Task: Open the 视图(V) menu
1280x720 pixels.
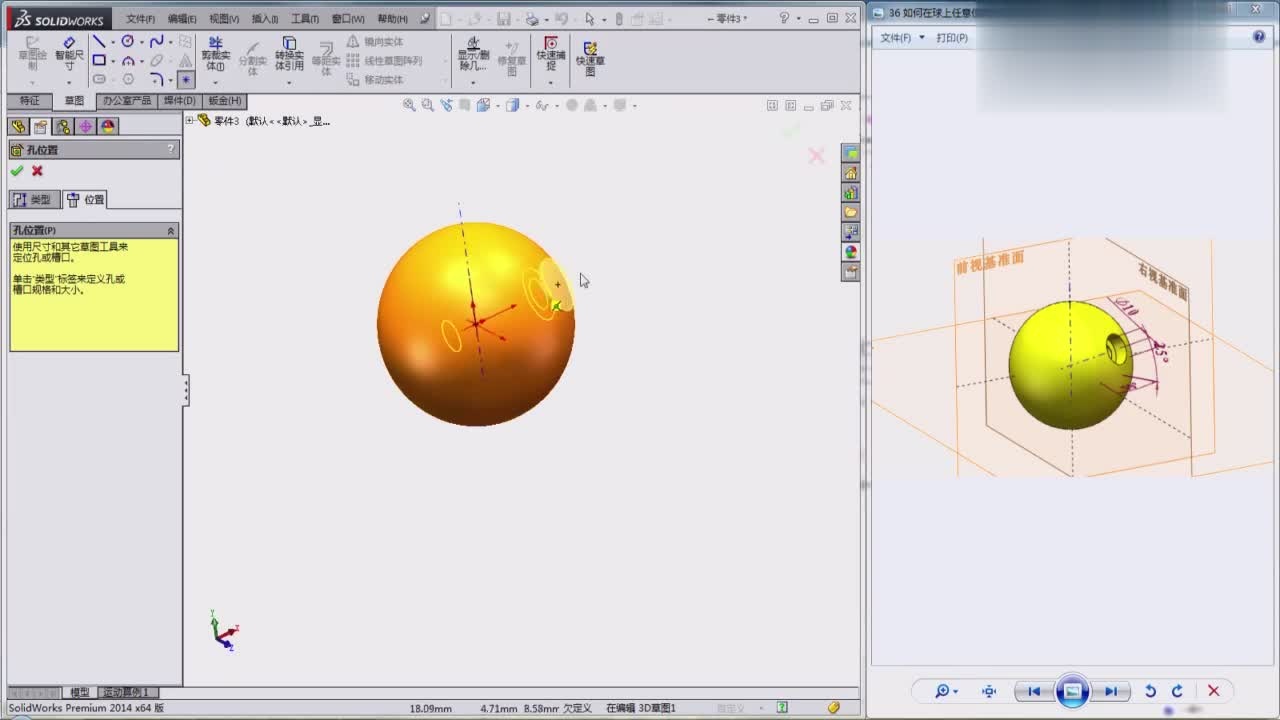Action: pyautogui.click(x=224, y=19)
